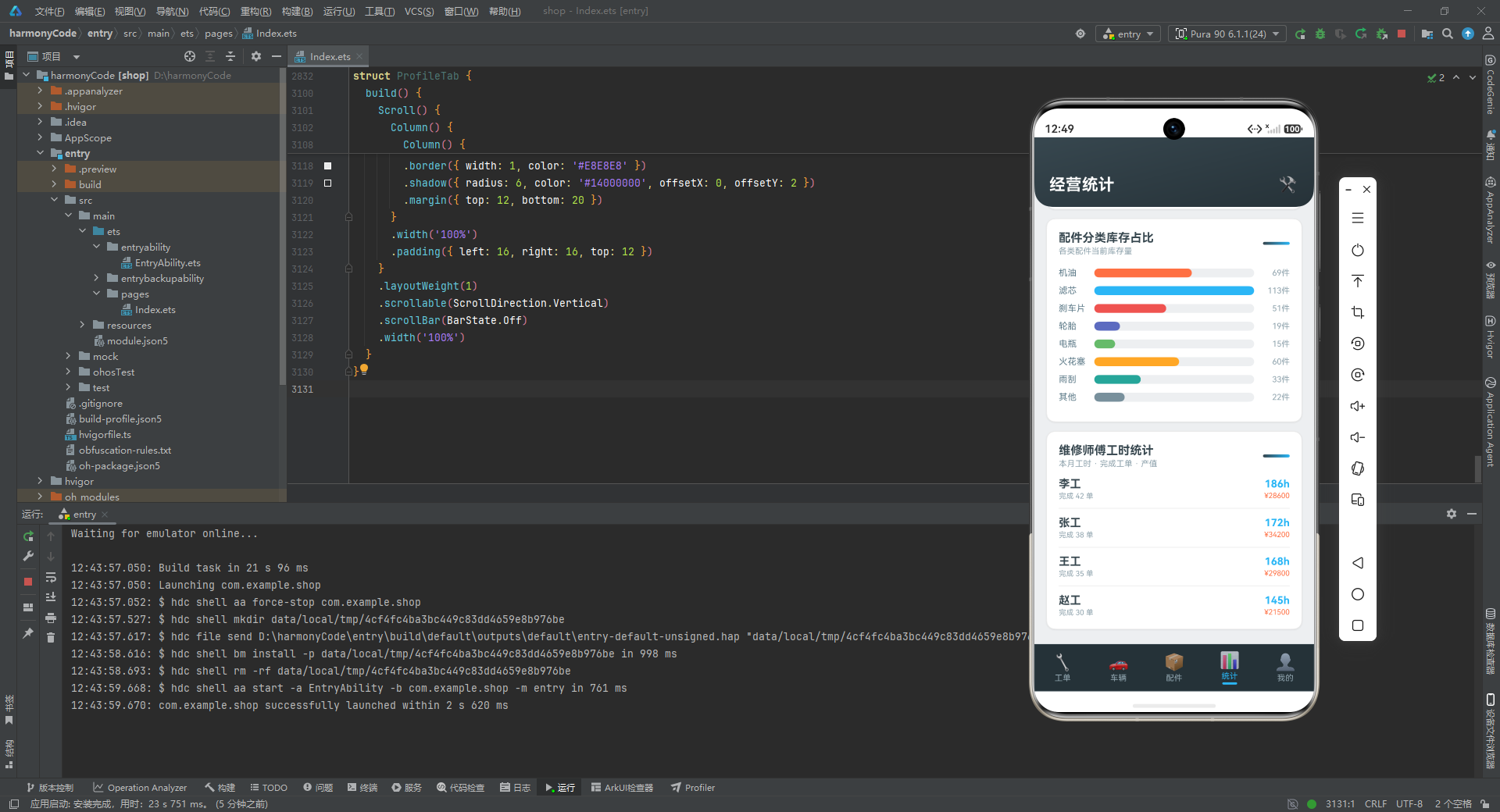Click the #E8E8E8 color swatch in the gutter

pyautogui.click(x=327, y=166)
